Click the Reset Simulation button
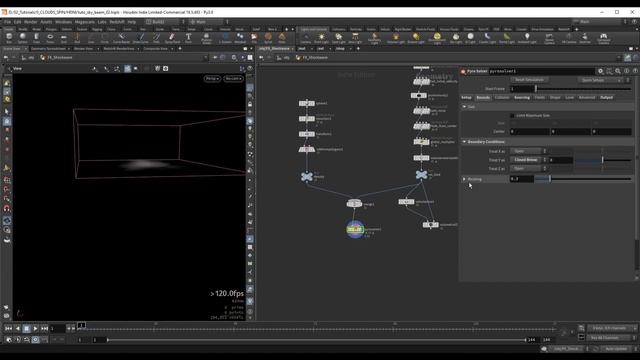 click(x=529, y=80)
